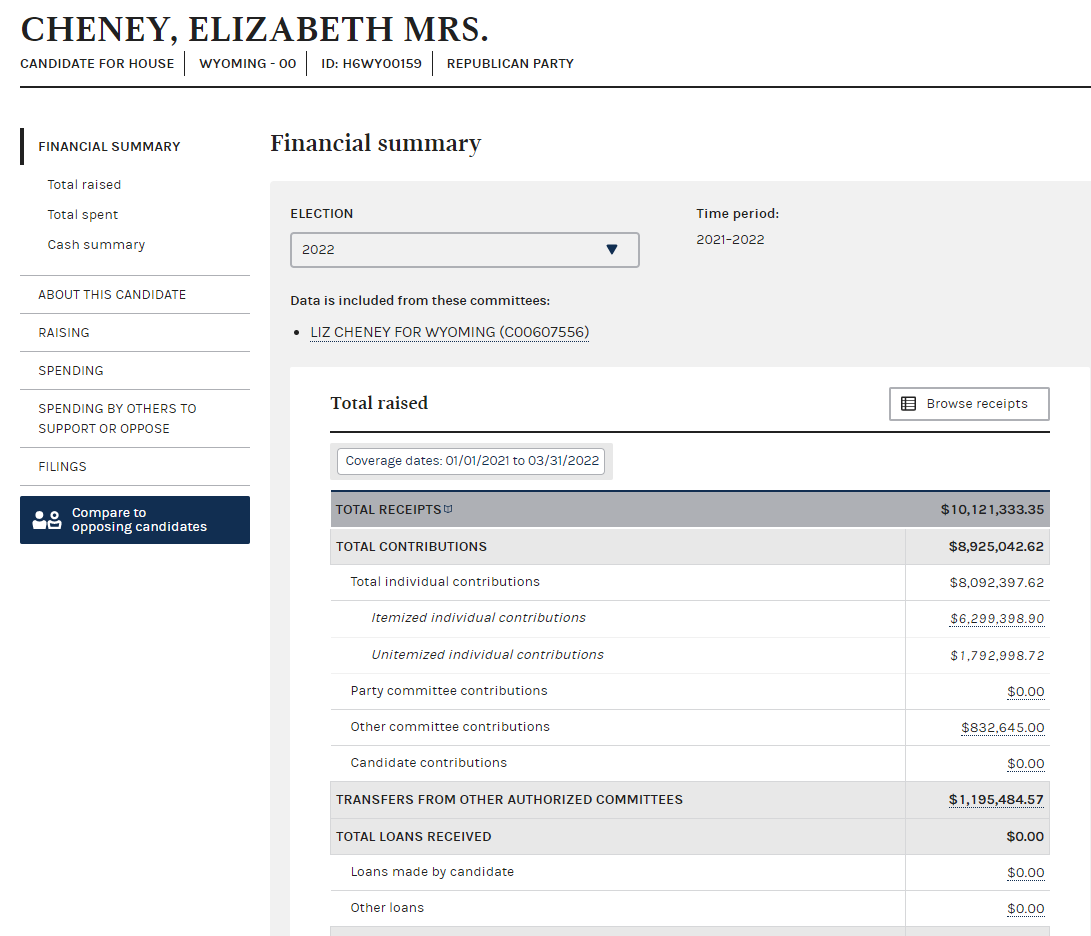The image size is (1091, 936).
Task: Click Total Receipts value $10,121,333.35
Action: click(992, 509)
